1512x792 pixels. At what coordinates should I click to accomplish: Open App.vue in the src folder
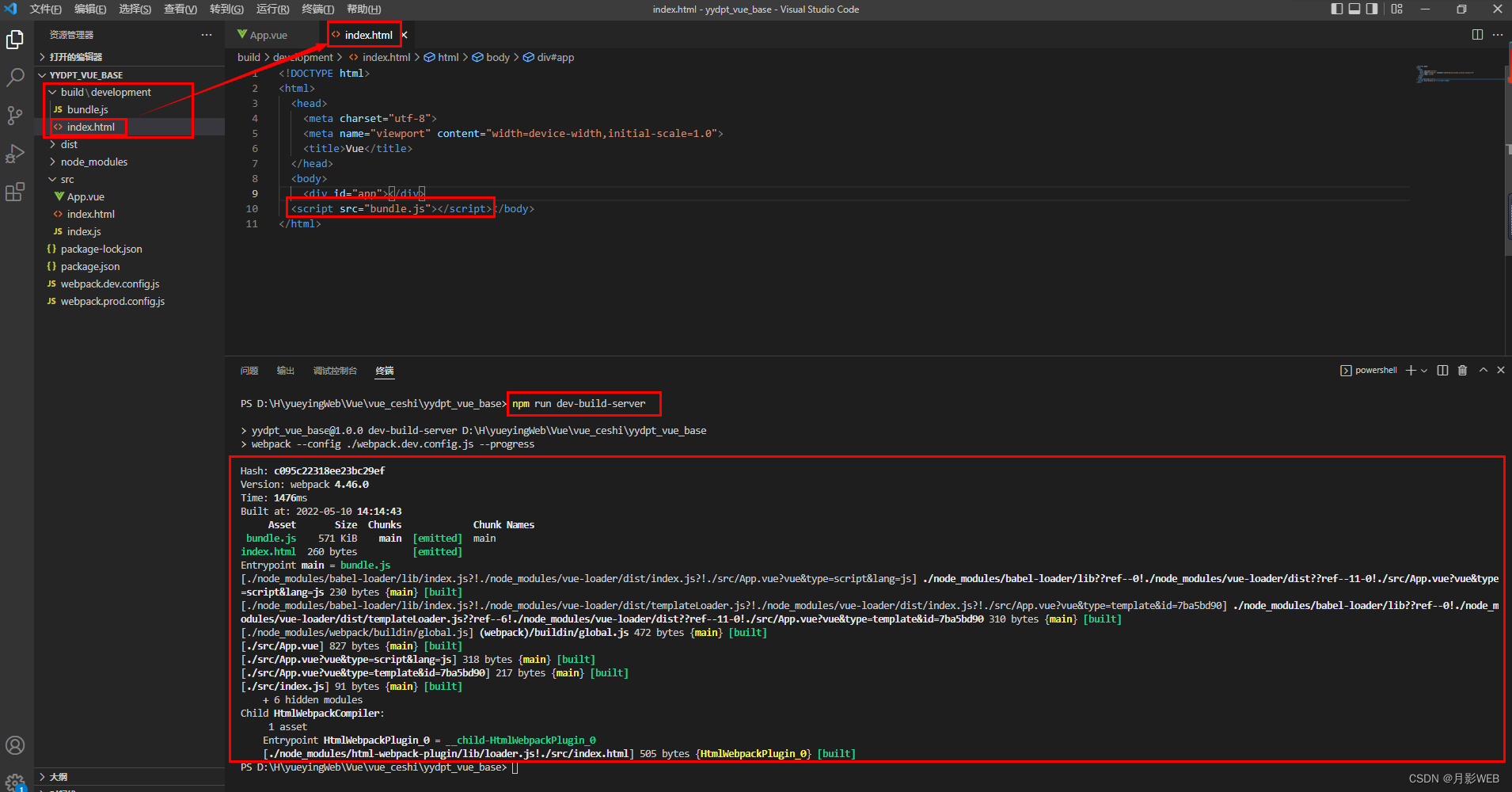(x=130, y=196)
